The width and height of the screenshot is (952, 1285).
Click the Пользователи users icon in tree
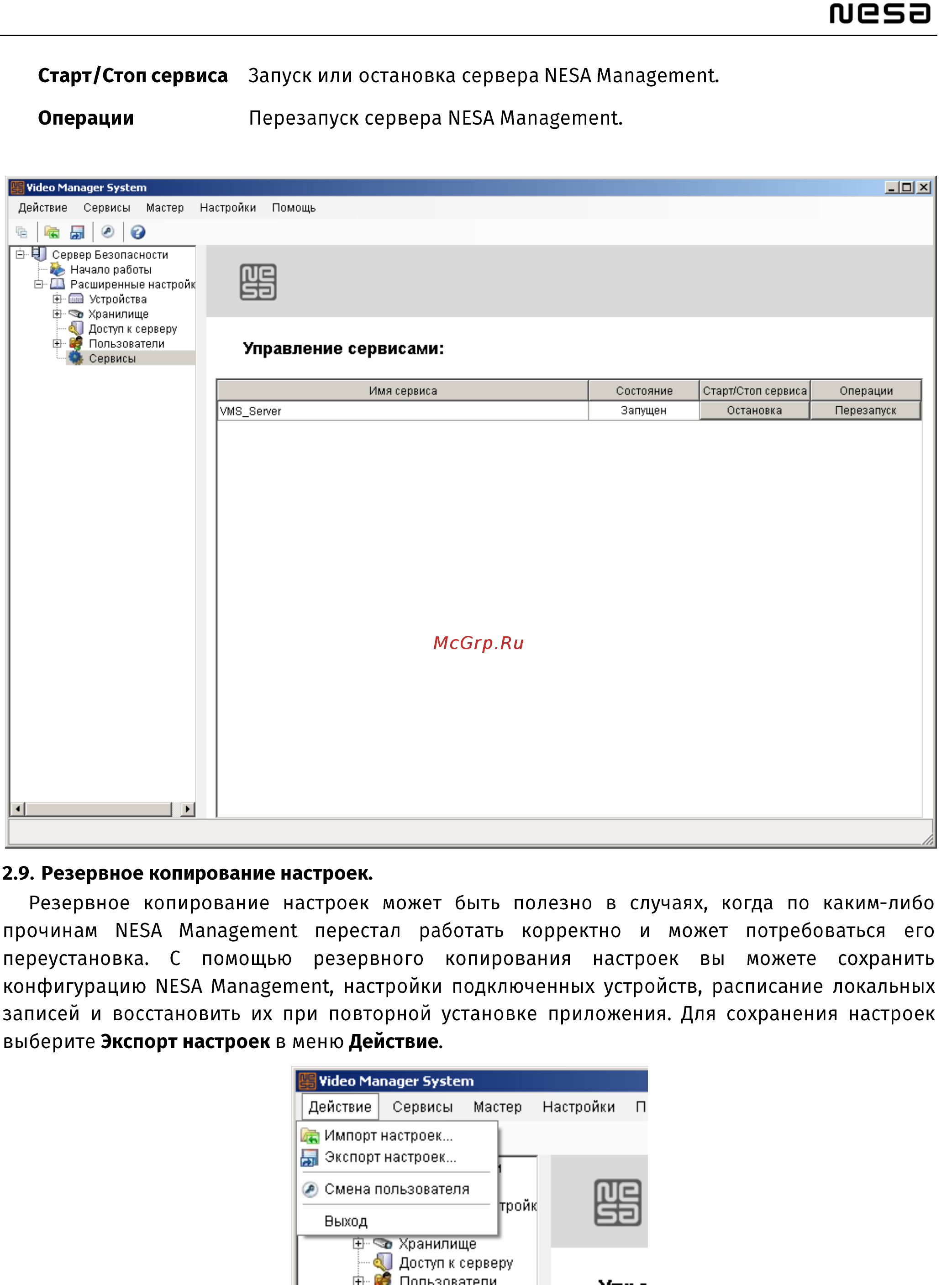[x=76, y=343]
